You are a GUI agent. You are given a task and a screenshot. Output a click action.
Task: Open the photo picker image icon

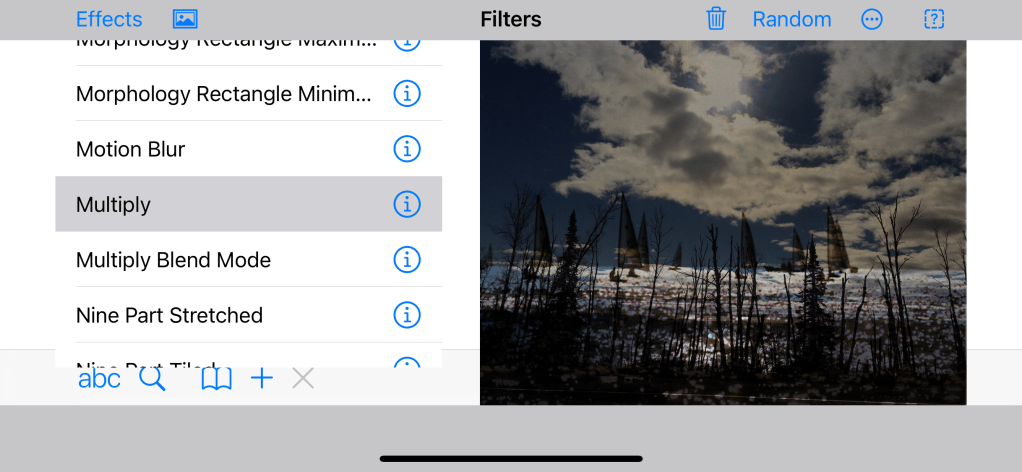[185, 20]
